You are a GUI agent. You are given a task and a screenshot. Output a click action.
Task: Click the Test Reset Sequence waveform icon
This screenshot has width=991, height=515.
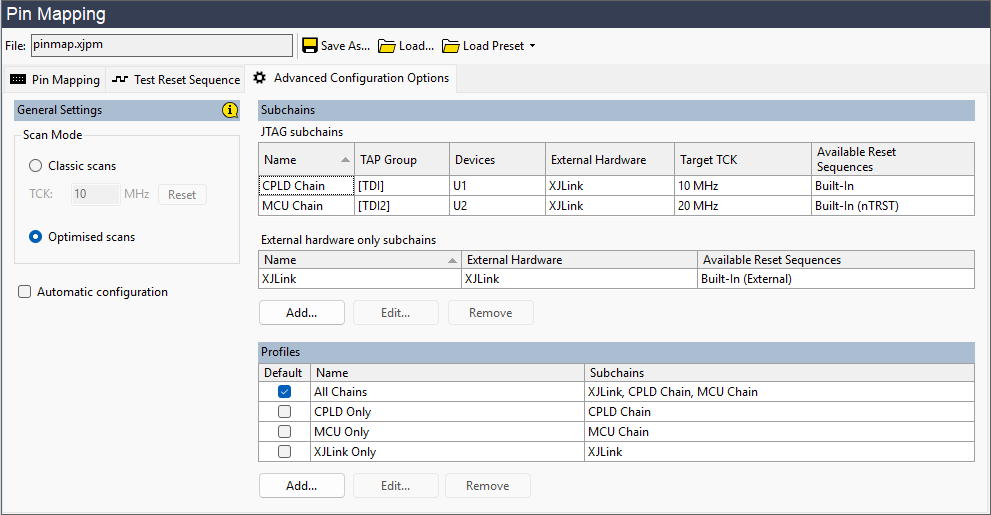click(x=120, y=80)
